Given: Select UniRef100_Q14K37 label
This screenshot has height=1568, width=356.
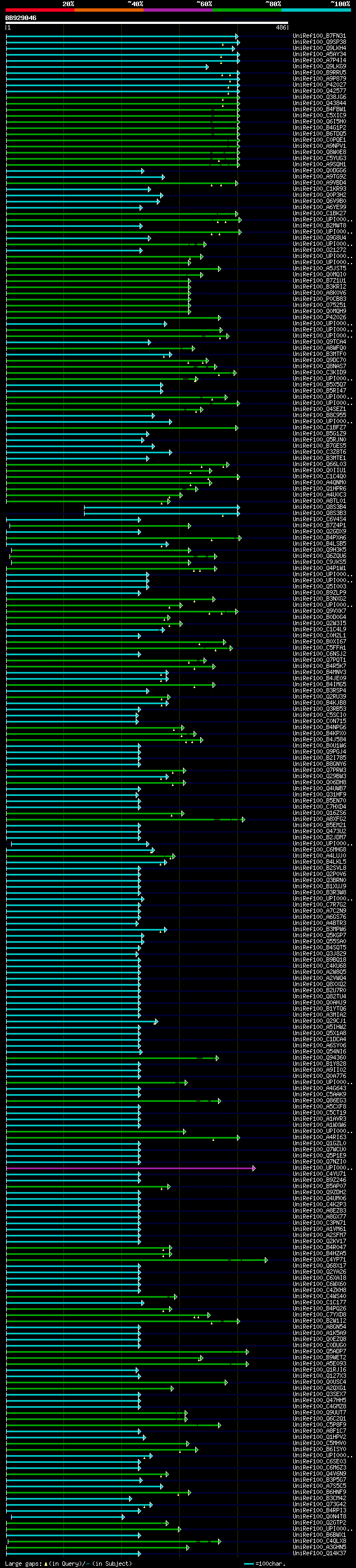Looking at the screenshot, I should 319,1554.
